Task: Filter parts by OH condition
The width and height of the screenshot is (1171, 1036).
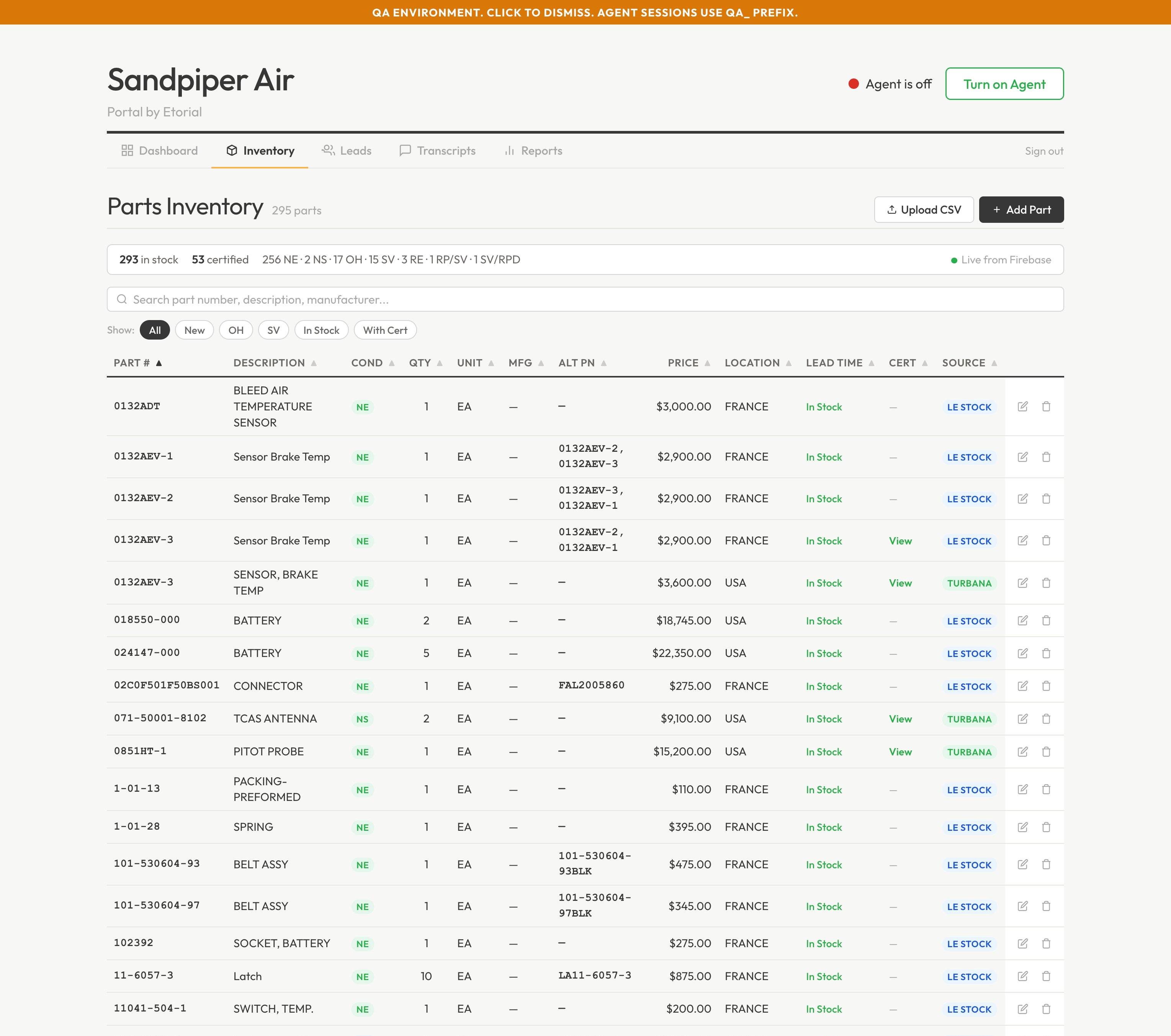Action: tap(236, 330)
